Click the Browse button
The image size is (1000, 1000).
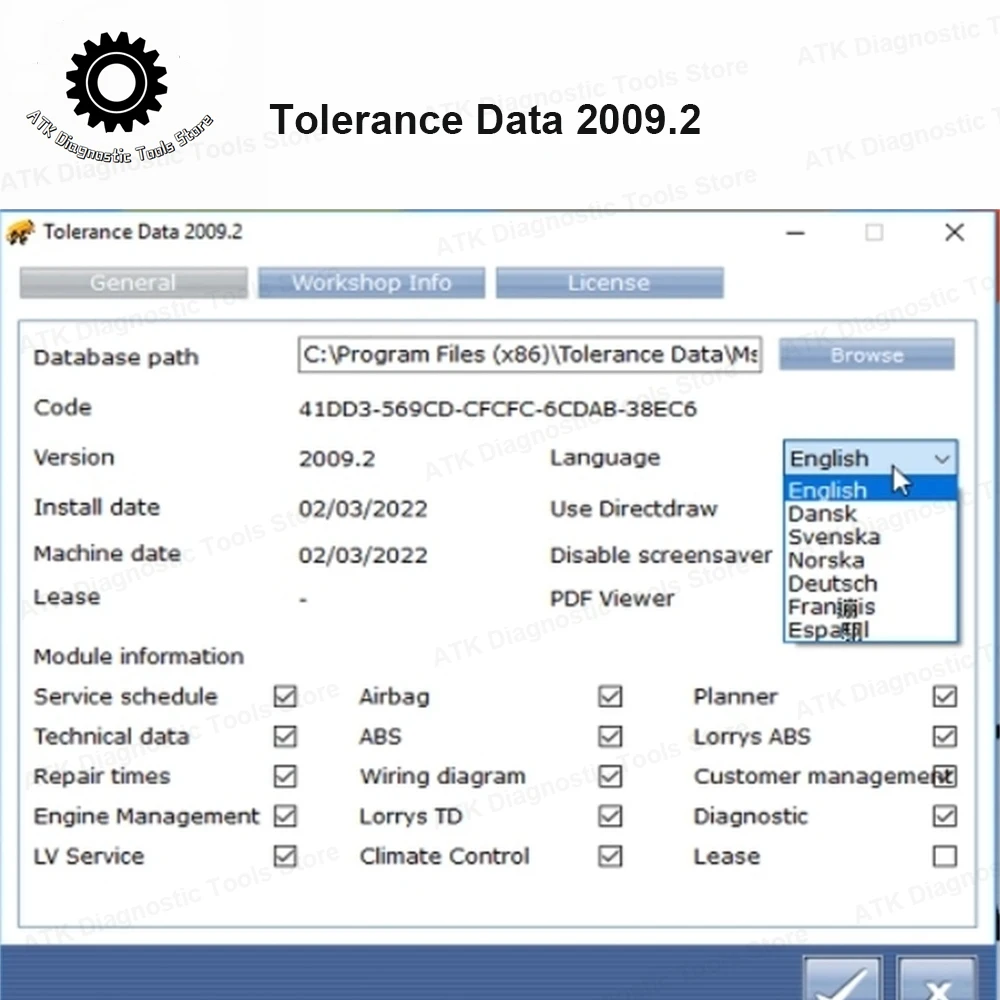pos(867,355)
